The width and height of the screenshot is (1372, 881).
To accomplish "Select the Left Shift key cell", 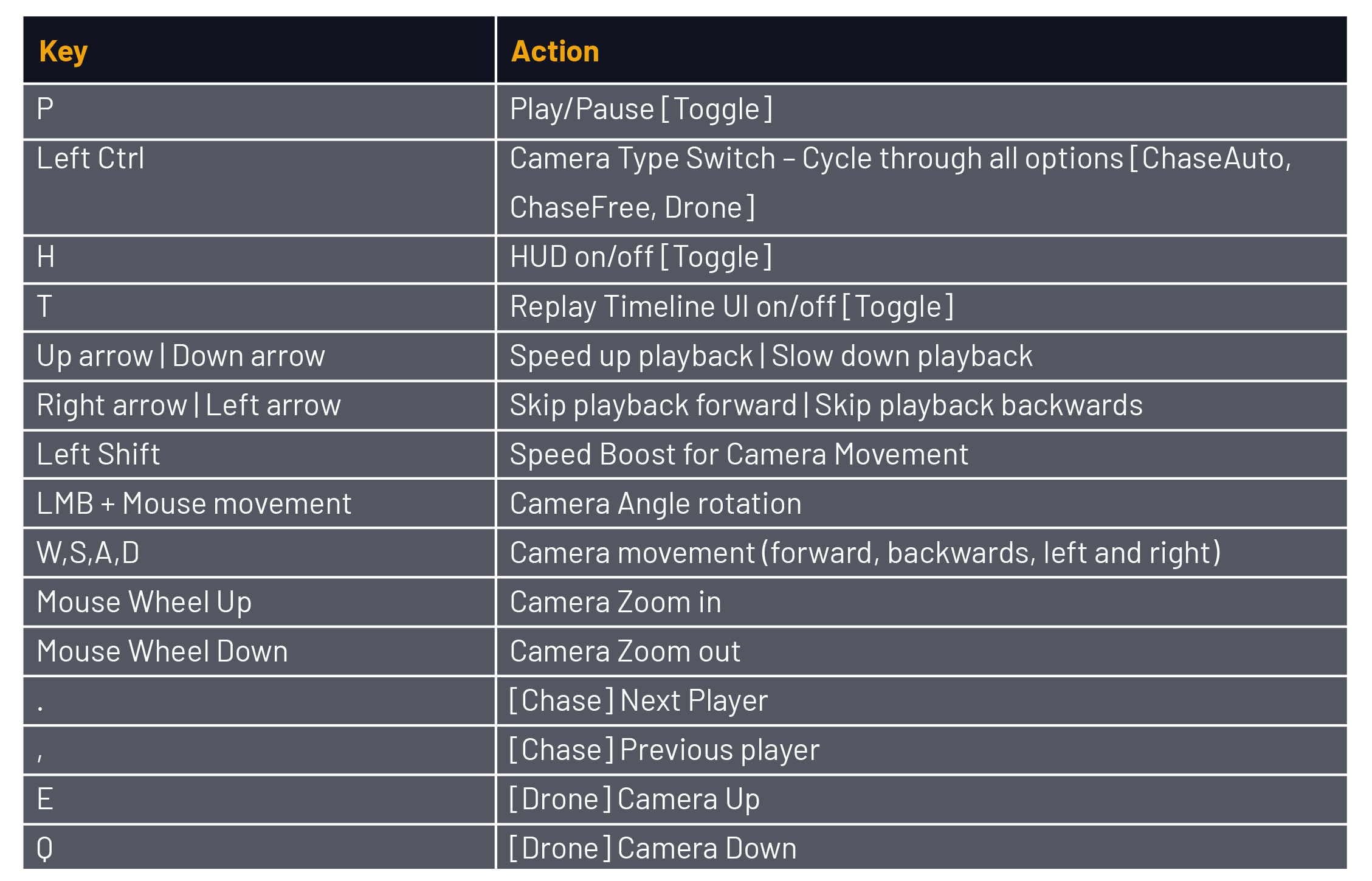I will [259, 454].
